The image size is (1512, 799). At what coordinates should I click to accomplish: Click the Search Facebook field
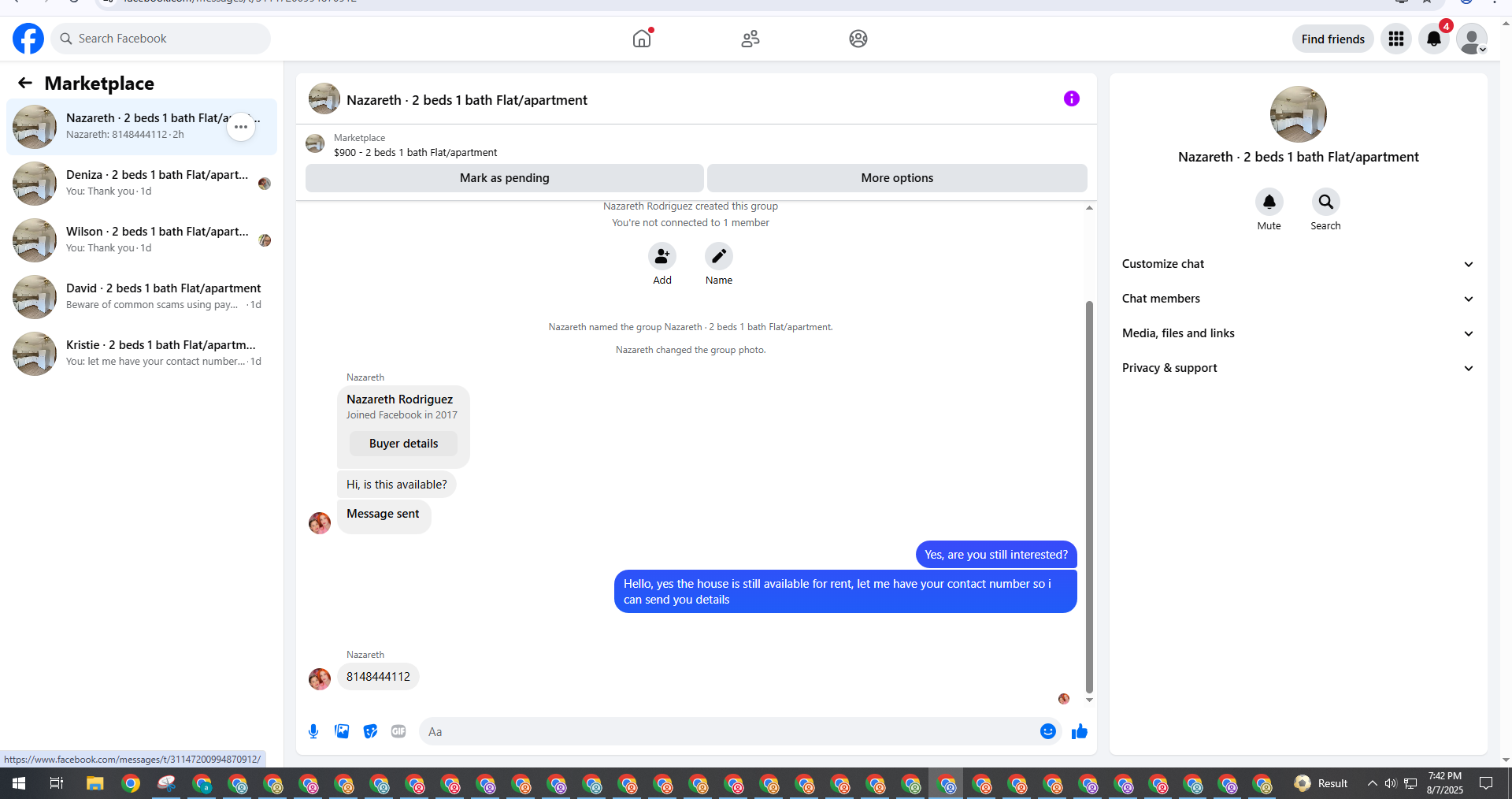(161, 39)
